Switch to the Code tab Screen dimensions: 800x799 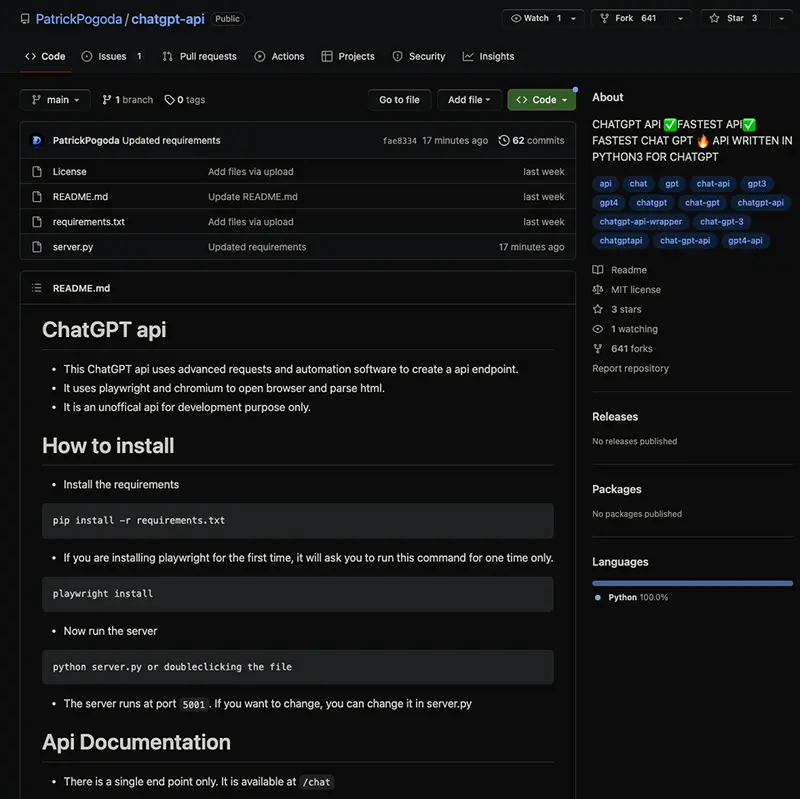45,57
